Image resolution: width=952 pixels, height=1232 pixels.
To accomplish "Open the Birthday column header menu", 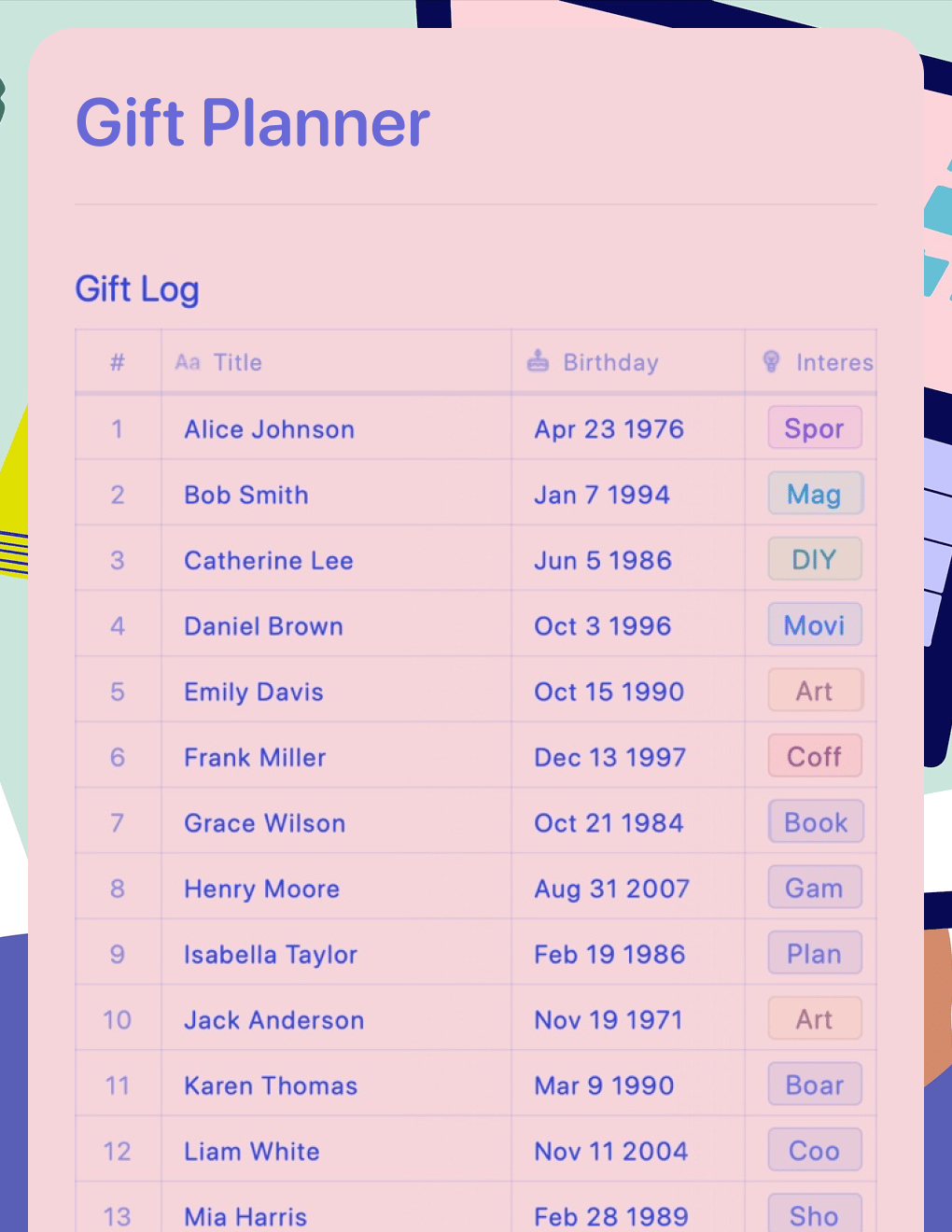I will tap(610, 362).
